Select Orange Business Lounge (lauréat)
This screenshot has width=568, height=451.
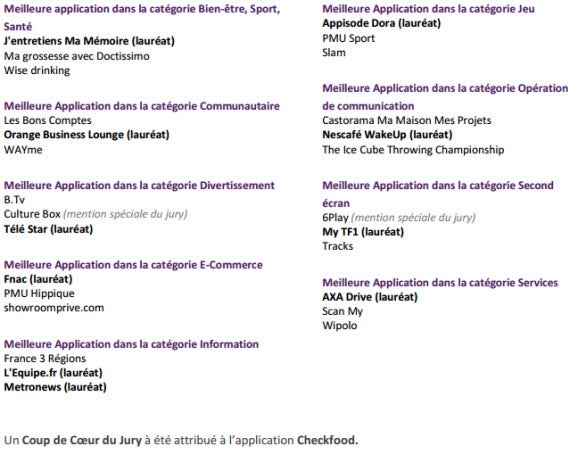coord(87,135)
